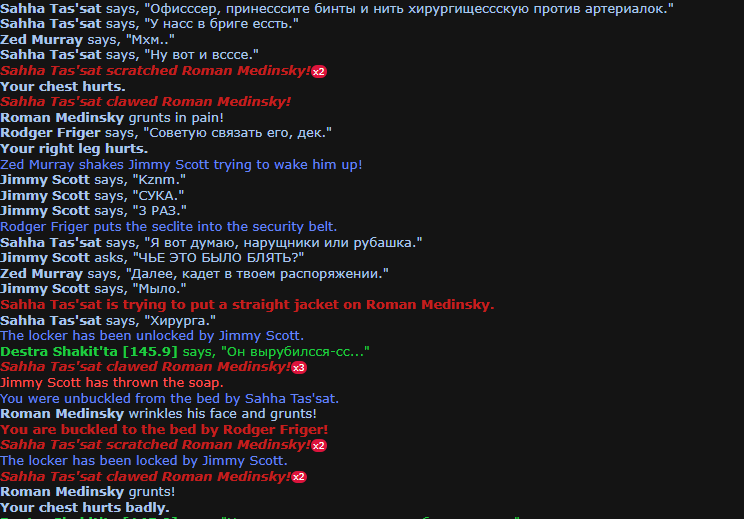Click the x3 badge after clawed message

click(x=299, y=368)
